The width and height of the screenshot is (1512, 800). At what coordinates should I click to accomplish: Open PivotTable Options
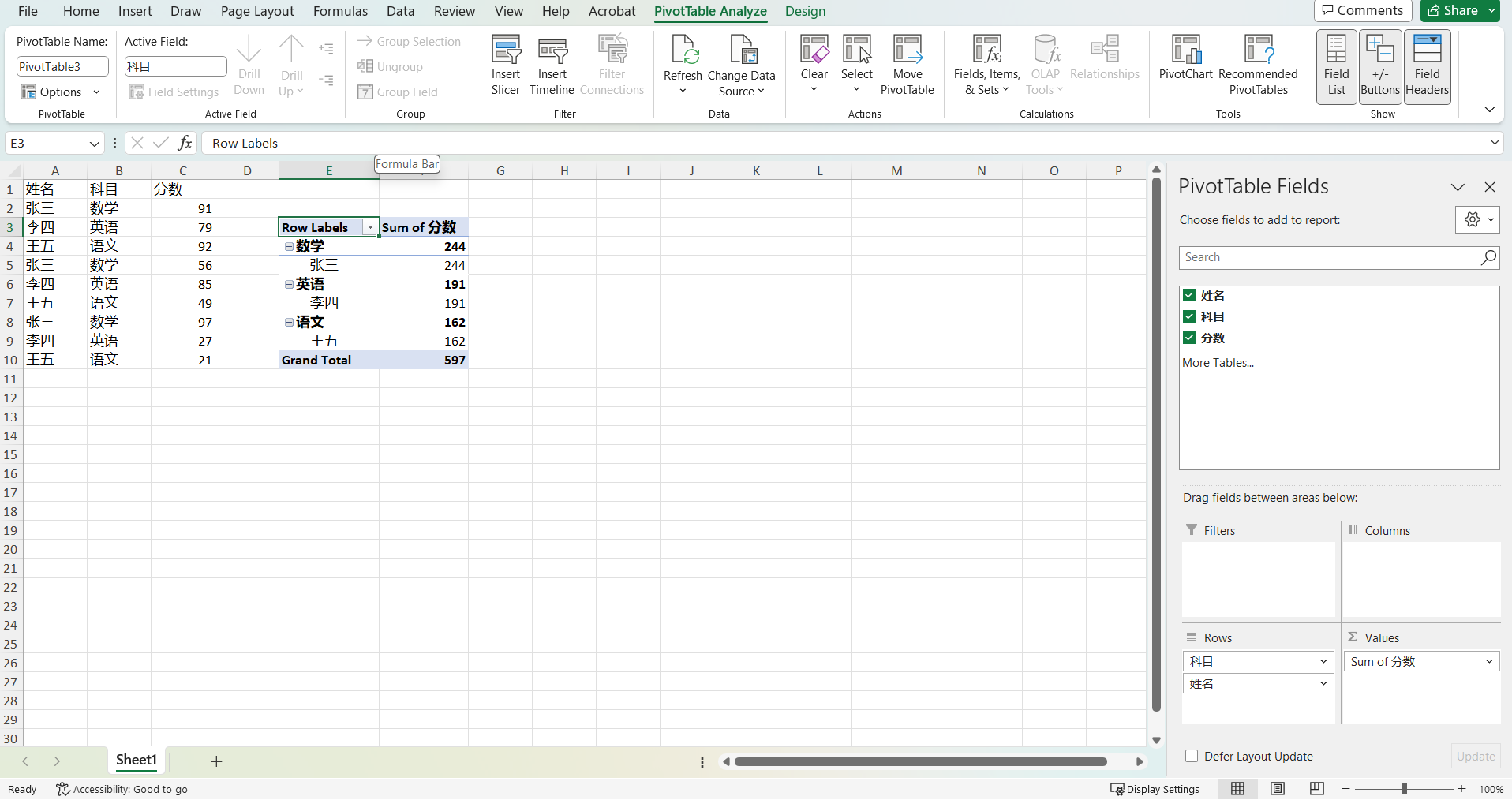61,92
